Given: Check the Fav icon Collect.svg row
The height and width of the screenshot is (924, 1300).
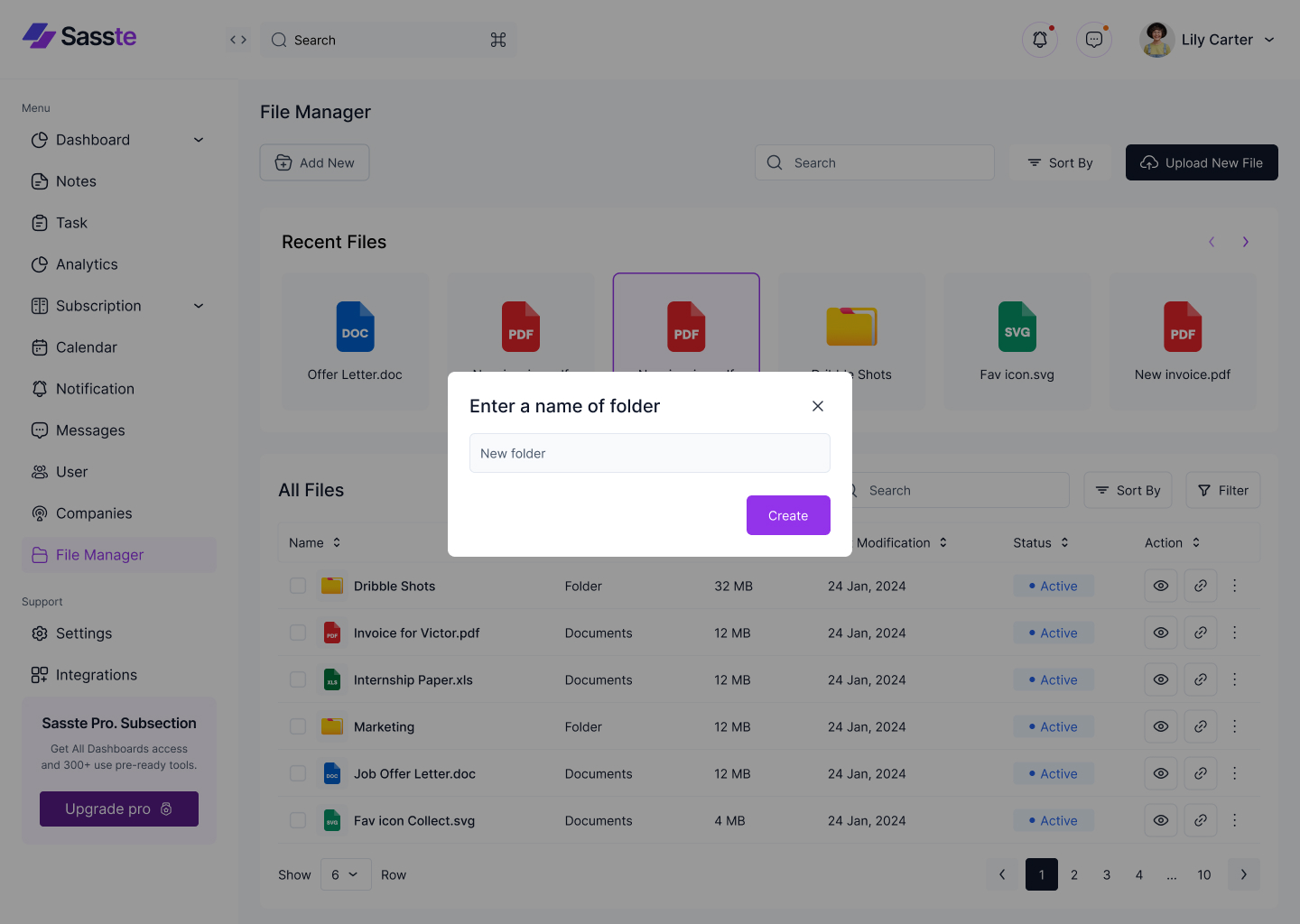Looking at the screenshot, I should pyautogui.click(x=298, y=820).
